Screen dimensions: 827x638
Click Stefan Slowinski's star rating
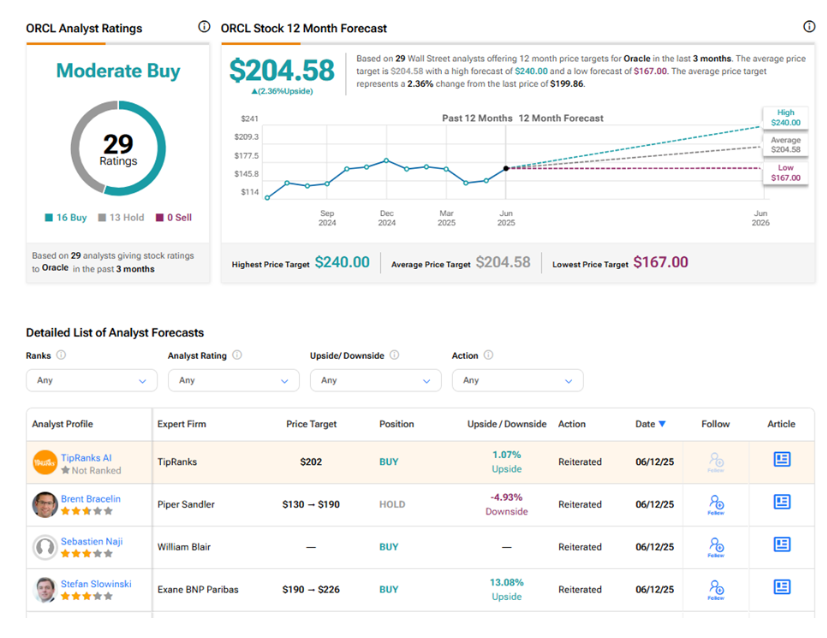coord(86,596)
